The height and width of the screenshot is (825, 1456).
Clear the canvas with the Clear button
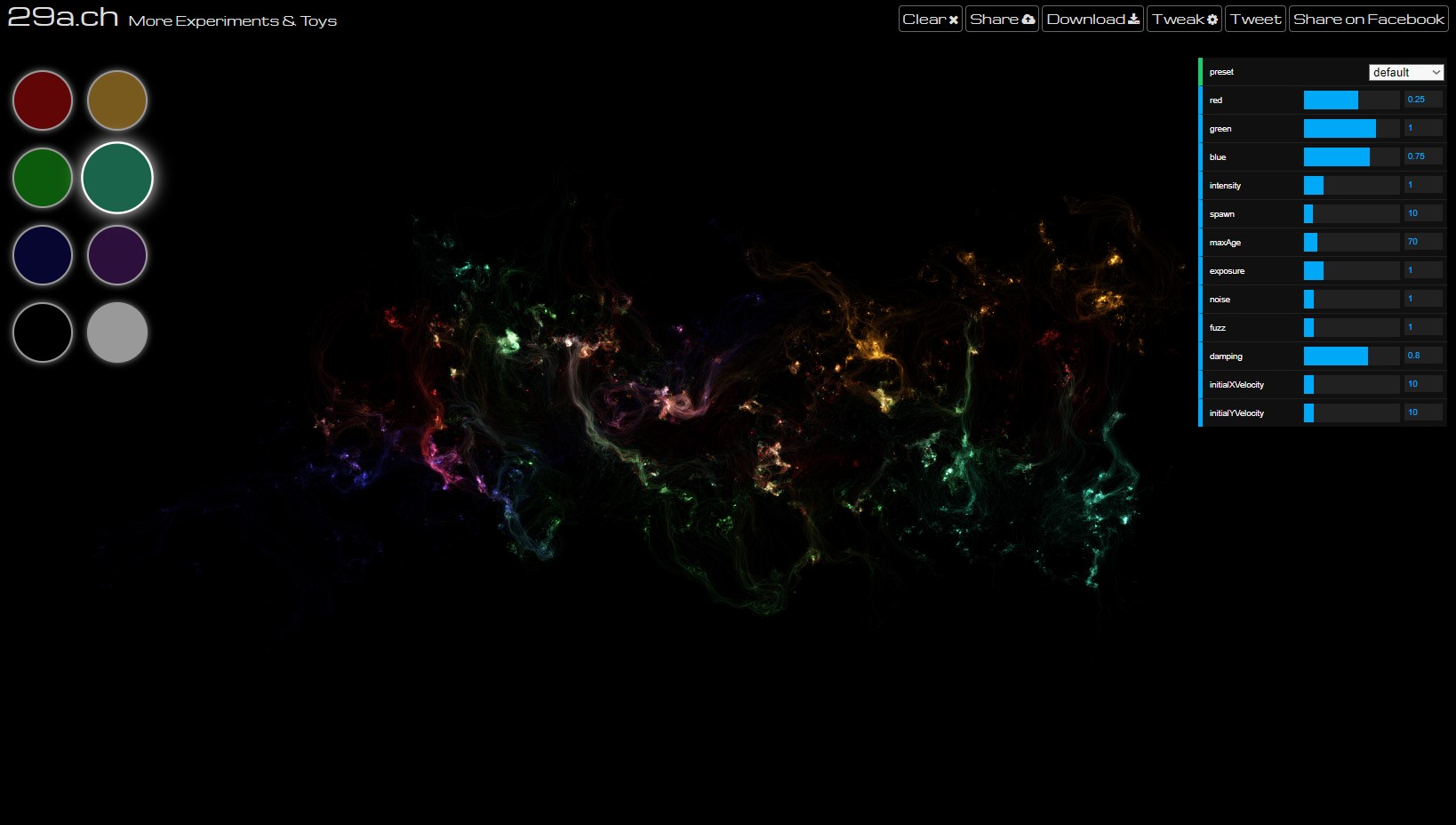pos(931,19)
